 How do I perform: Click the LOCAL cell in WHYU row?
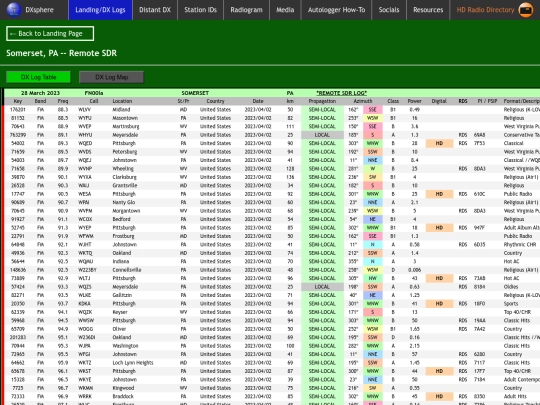[322, 135]
